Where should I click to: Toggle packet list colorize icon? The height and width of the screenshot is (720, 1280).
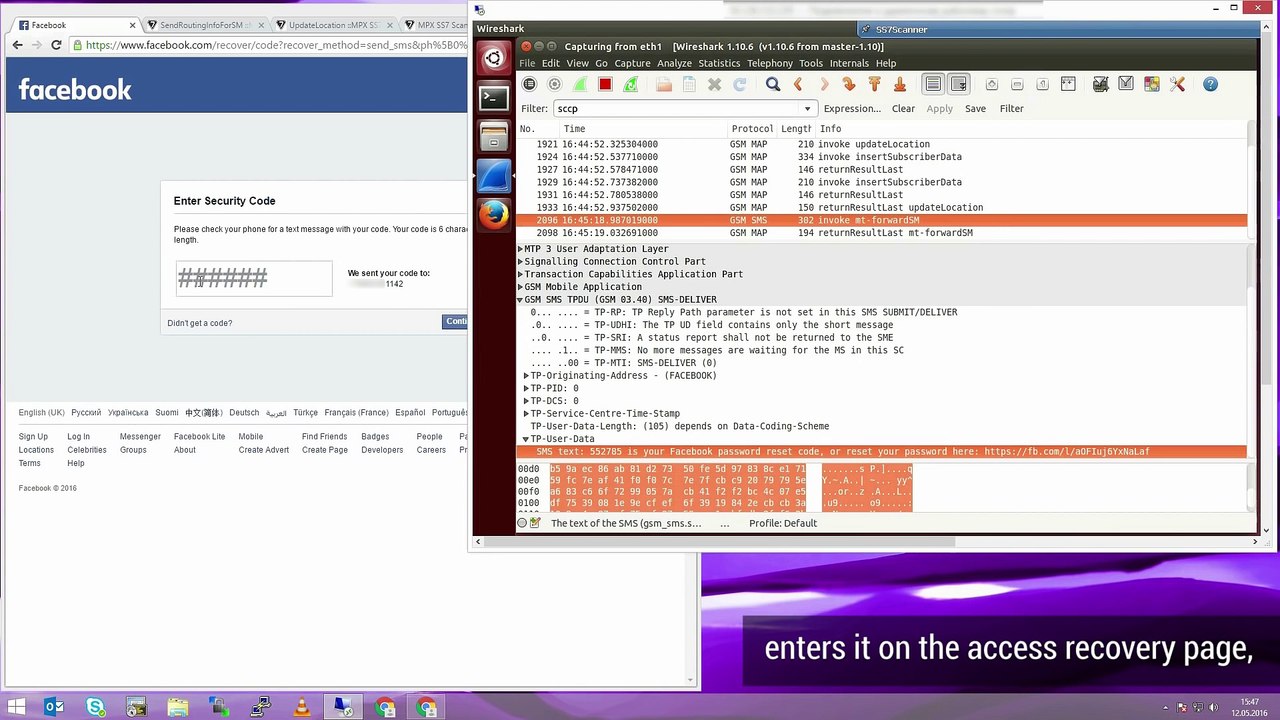pos(933,85)
